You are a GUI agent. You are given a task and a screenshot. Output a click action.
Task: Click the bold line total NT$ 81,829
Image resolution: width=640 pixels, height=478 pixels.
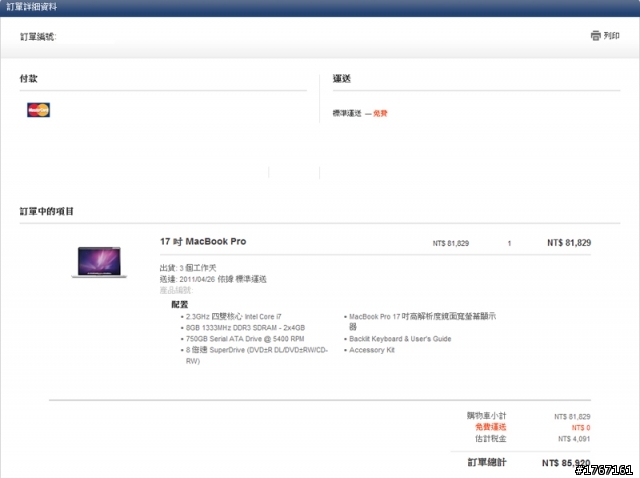[569, 243]
